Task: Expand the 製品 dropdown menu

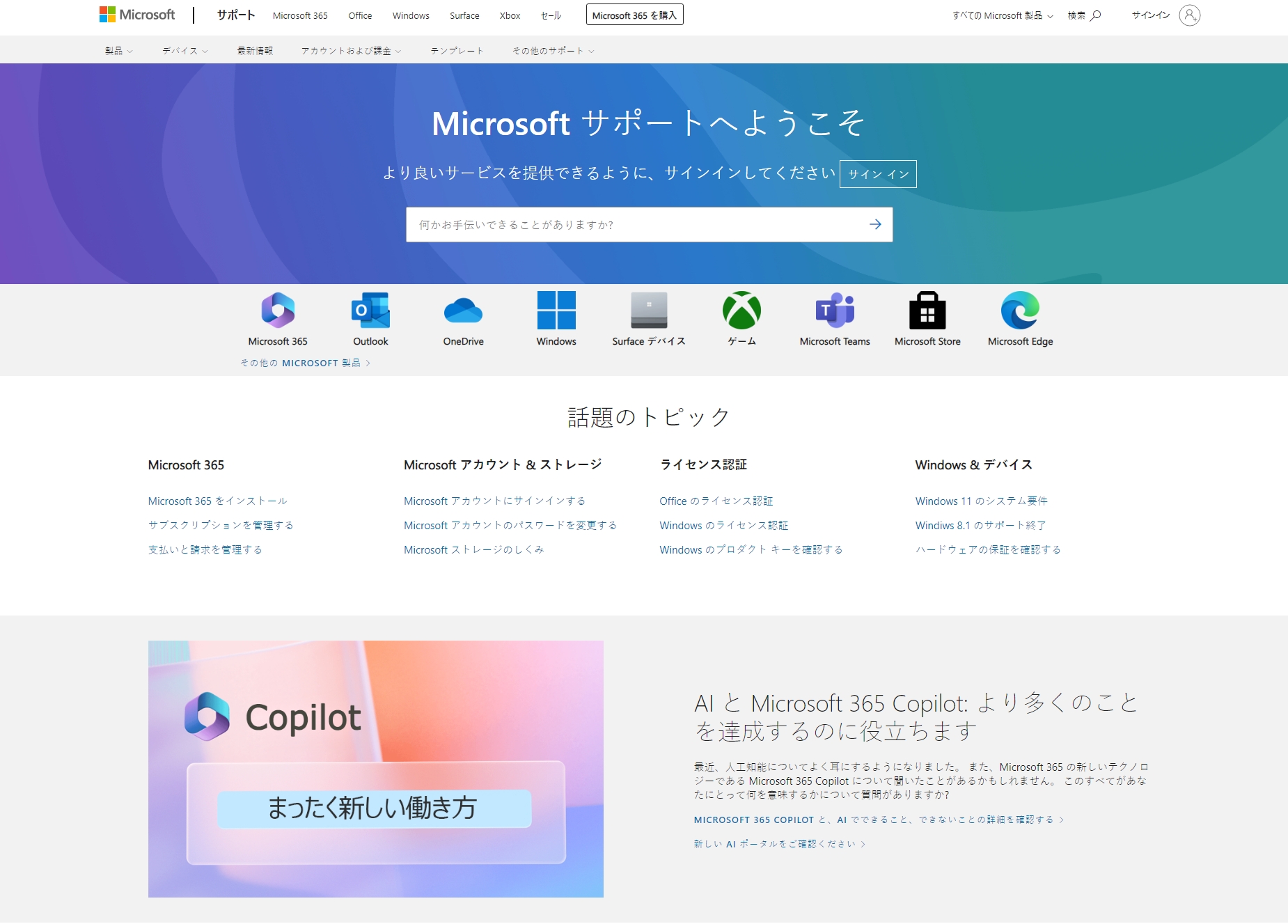Action: (x=118, y=51)
